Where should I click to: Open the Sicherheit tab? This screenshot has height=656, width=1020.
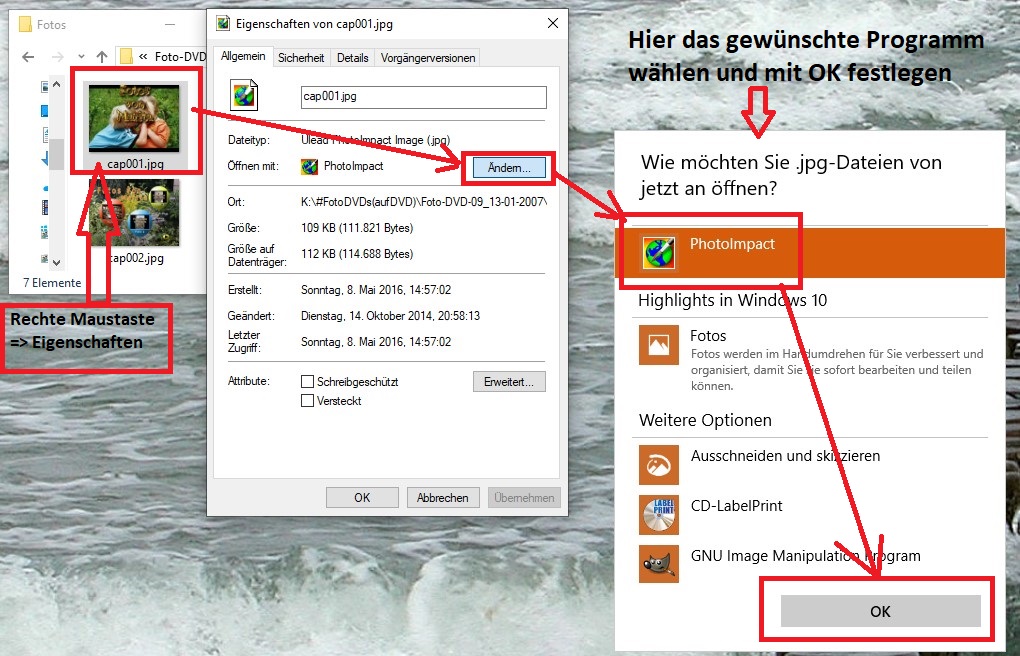click(x=301, y=58)
